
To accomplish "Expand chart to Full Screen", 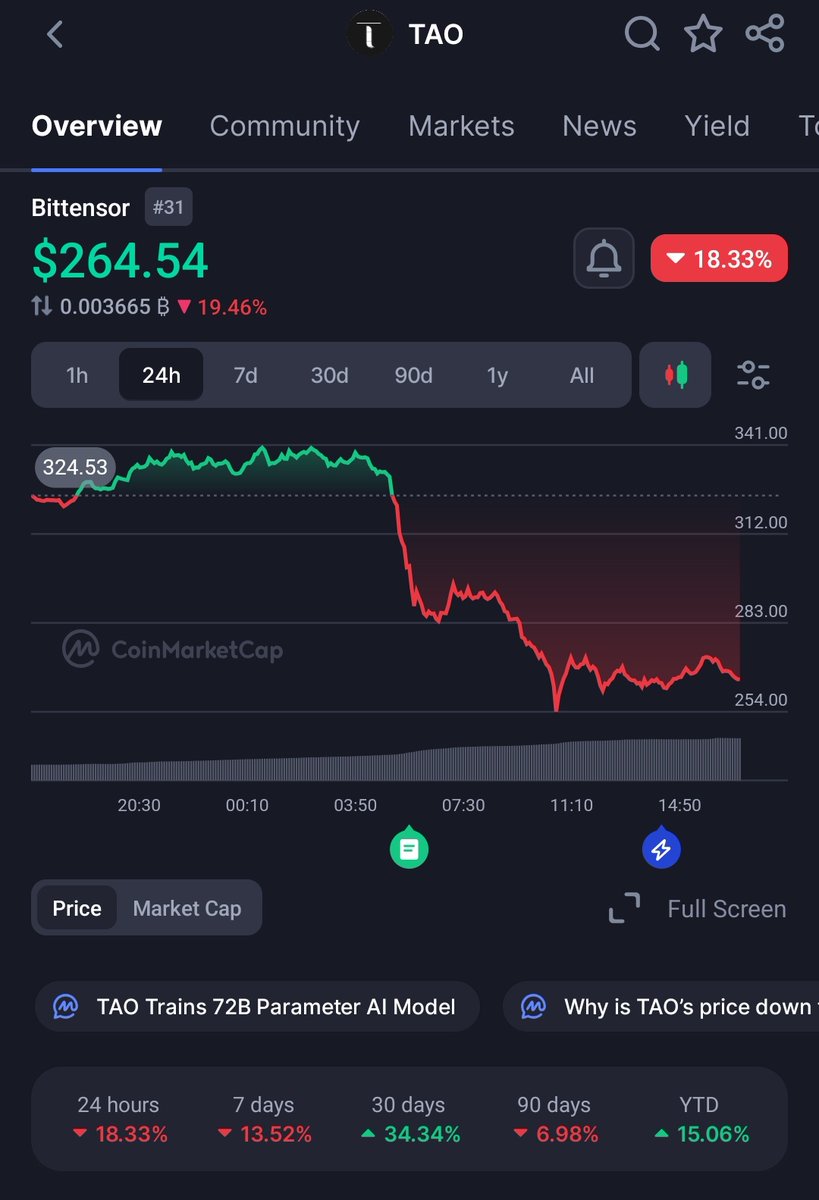I will 698,909.
